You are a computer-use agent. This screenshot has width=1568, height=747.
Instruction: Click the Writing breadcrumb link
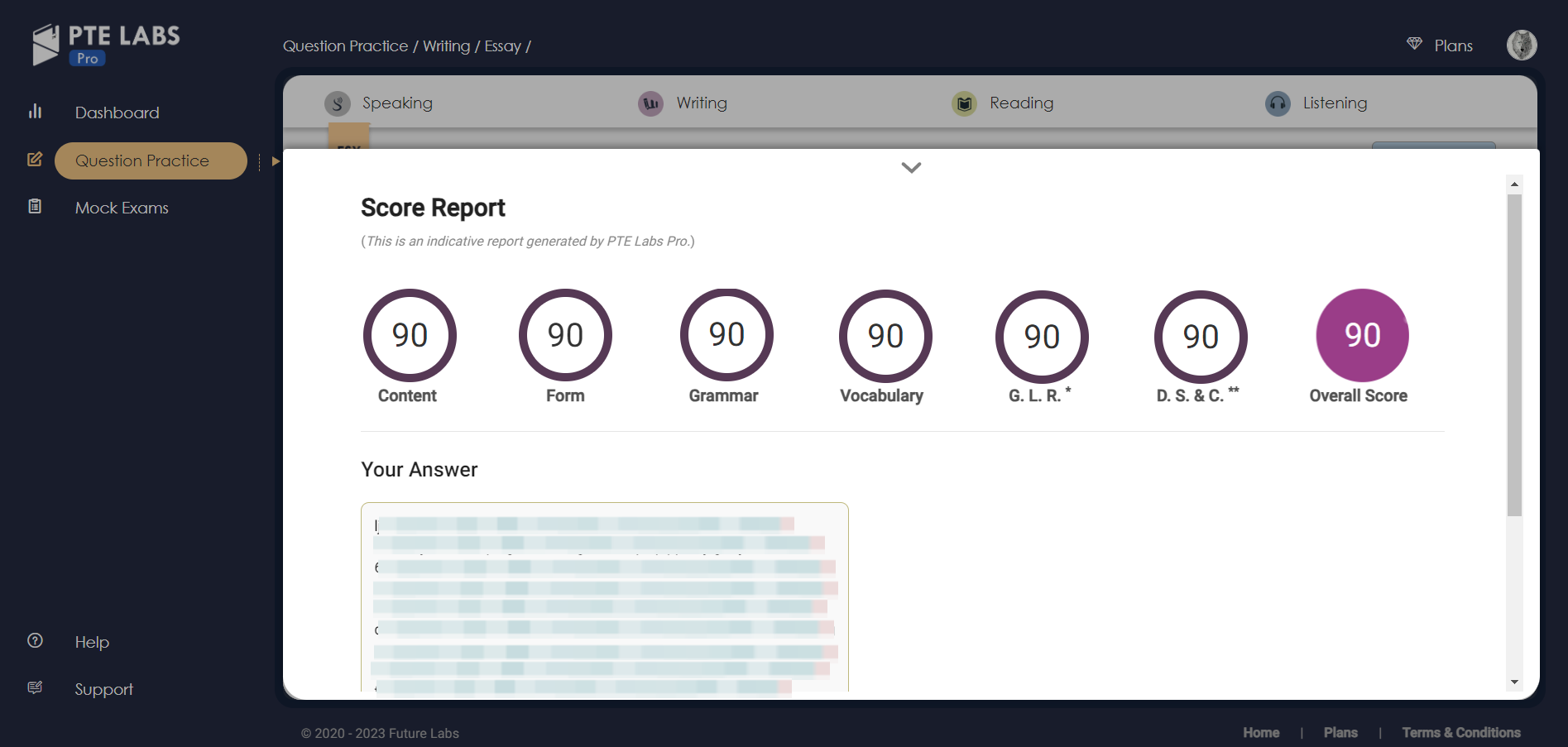[447, 46]
